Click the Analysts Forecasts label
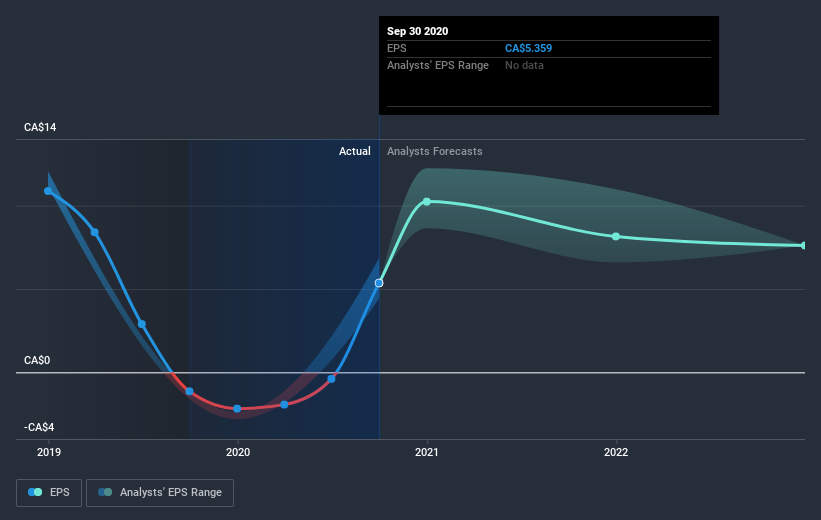The width and height of the screenshot is (821, 520). (x=435, y=151)
